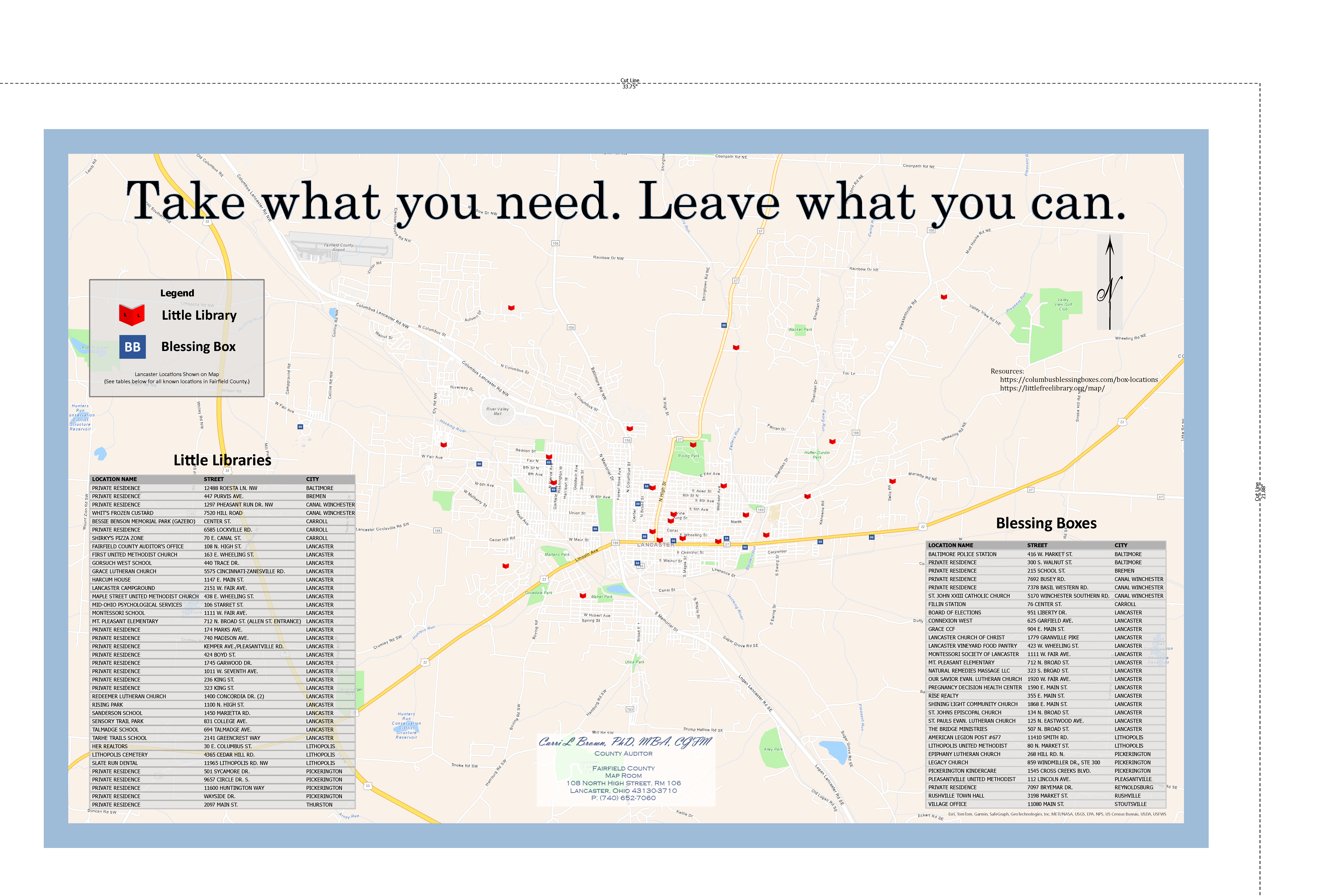
Task: Click Little Library marker on Sells Rd
Action: pos(892,481)
